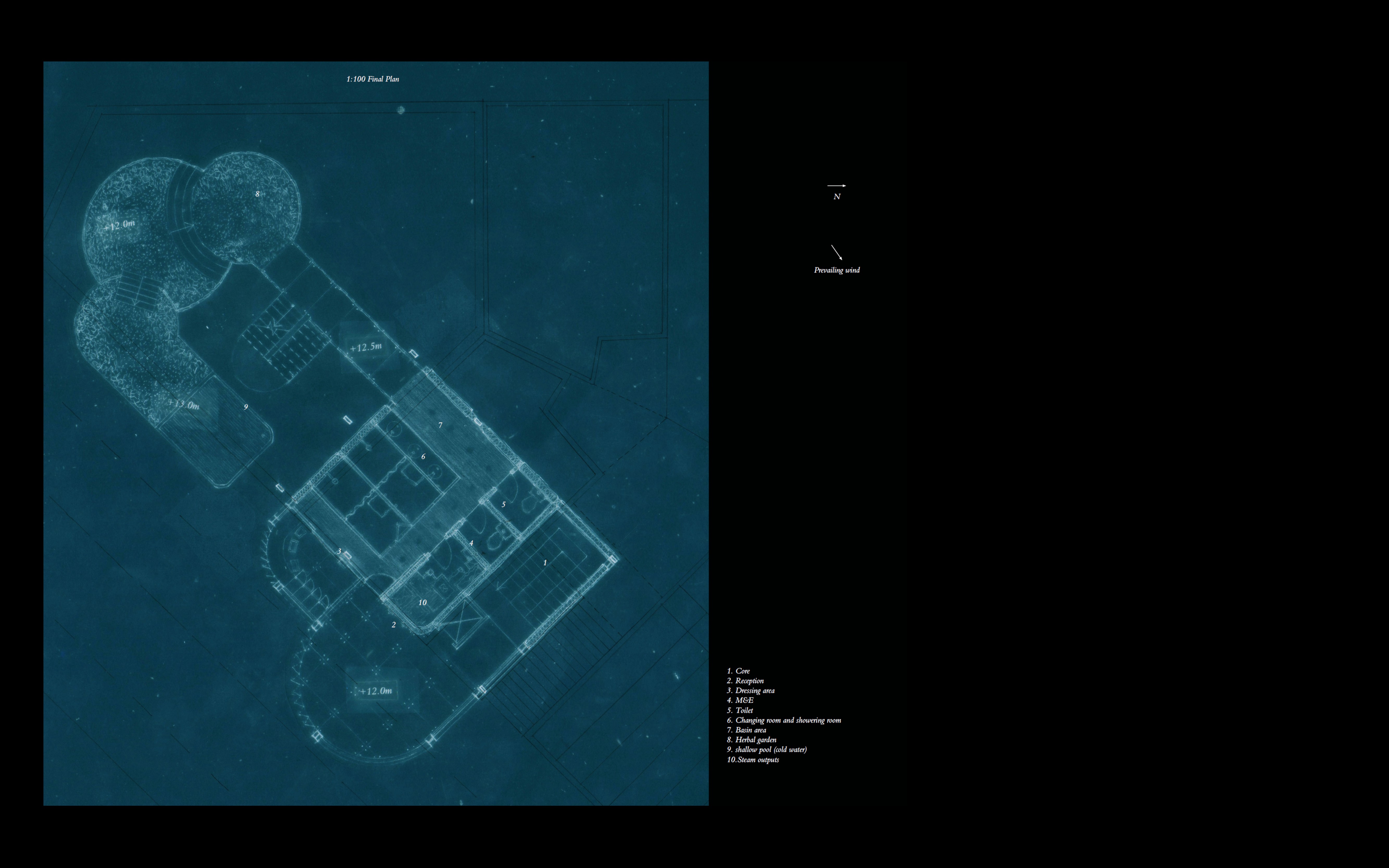Click the +12.0m label in the semicircular reception terrace
1389x868 pixels.
pos(376,691)
